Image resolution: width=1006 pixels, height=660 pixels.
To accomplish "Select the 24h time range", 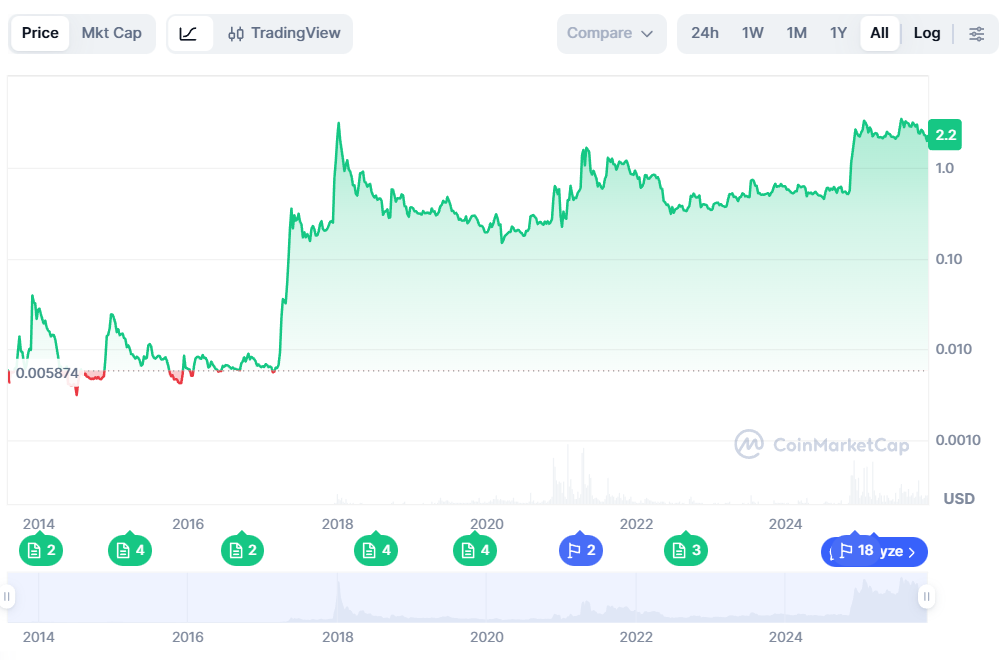I will point(704,33).
